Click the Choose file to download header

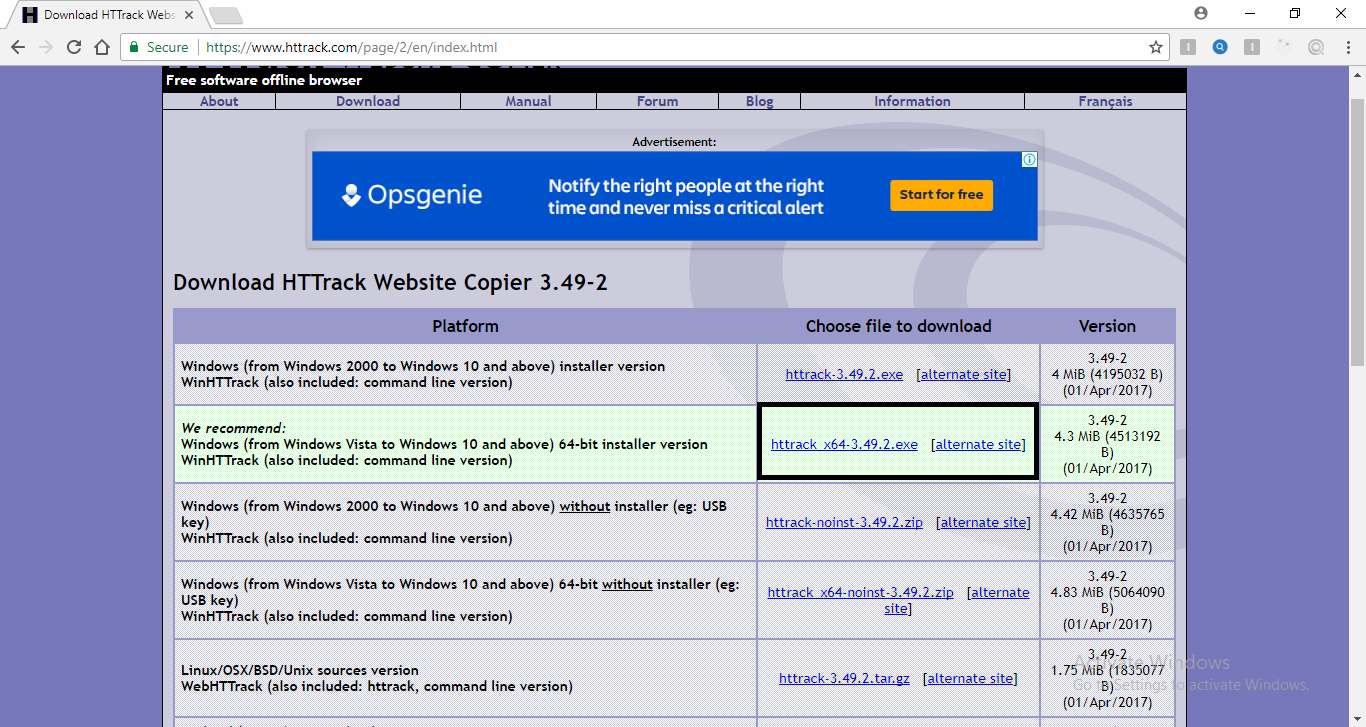tap(899, 326)
